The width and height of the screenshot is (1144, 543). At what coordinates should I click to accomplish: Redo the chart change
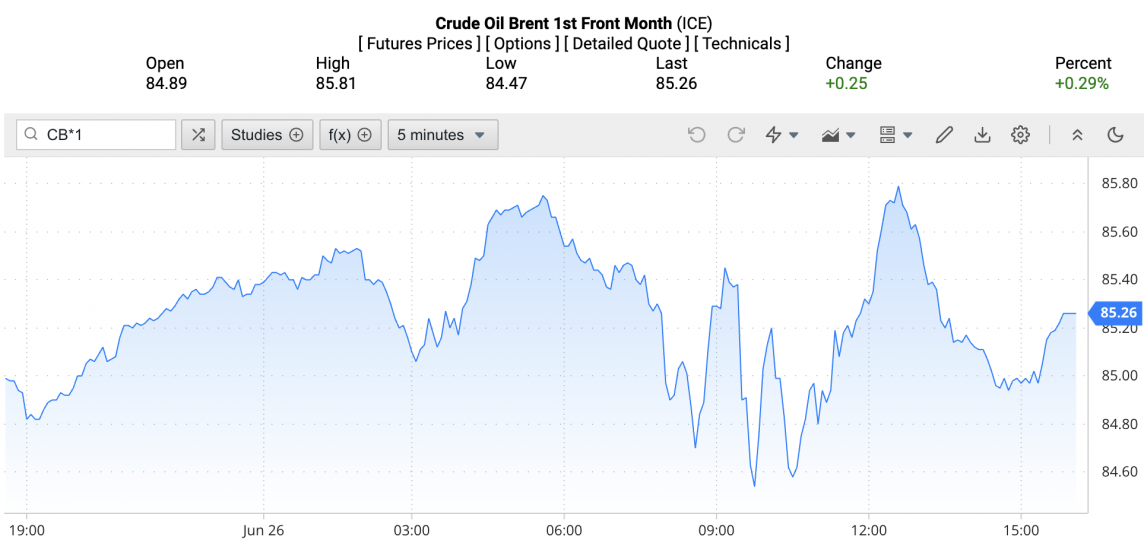[736, 135]
